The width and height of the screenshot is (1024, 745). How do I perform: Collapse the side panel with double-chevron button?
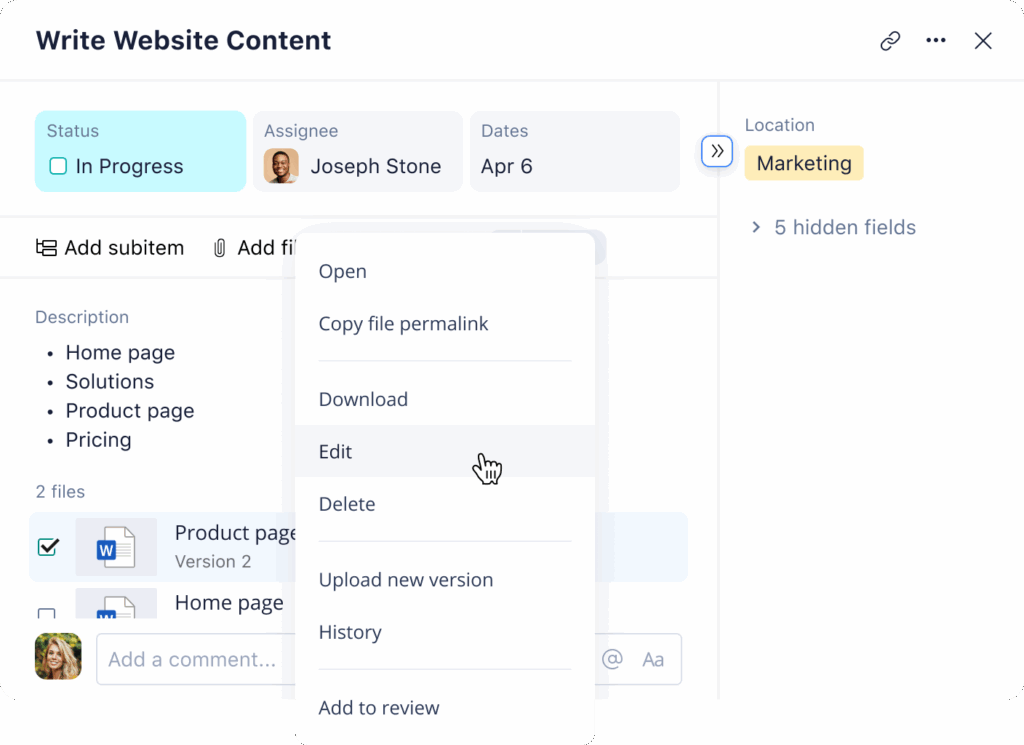tap(717, 151)
